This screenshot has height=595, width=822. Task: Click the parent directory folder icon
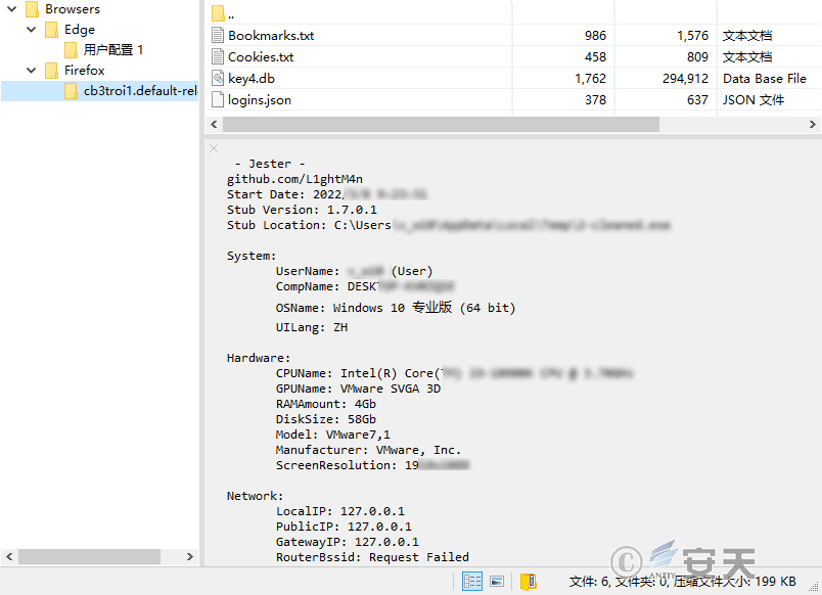click(218, 14)
